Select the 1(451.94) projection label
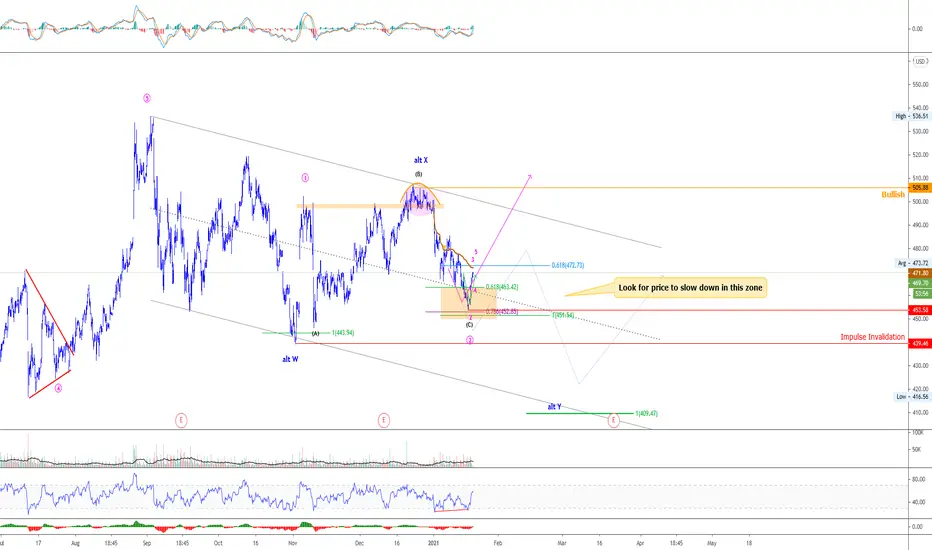 click(x=563, y=315)
